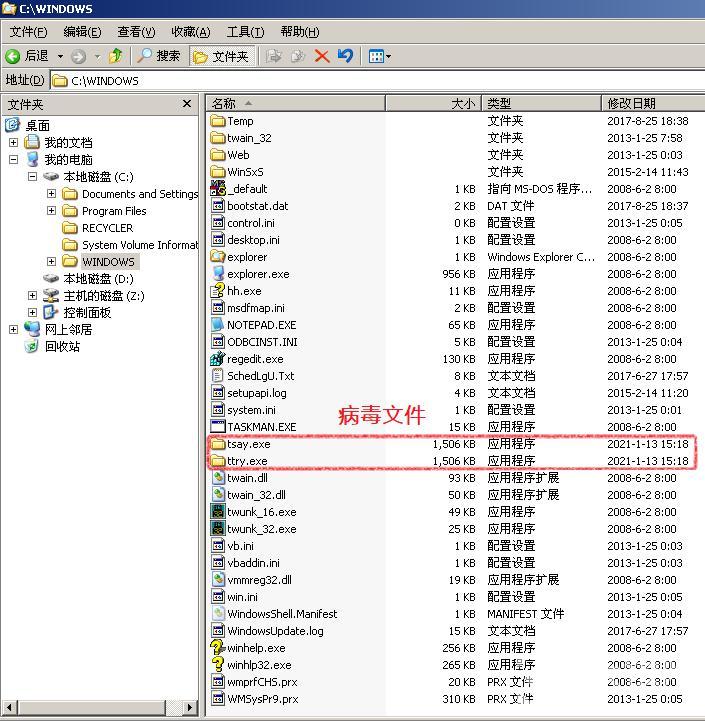Viewport: 705px width, 721px height.
Task: Open the 收藏(A) menu
Action: tap(190, 32)
